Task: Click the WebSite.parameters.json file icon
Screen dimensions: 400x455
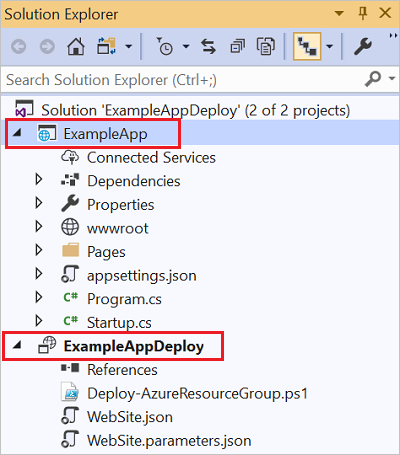Action: coord(70,439)
